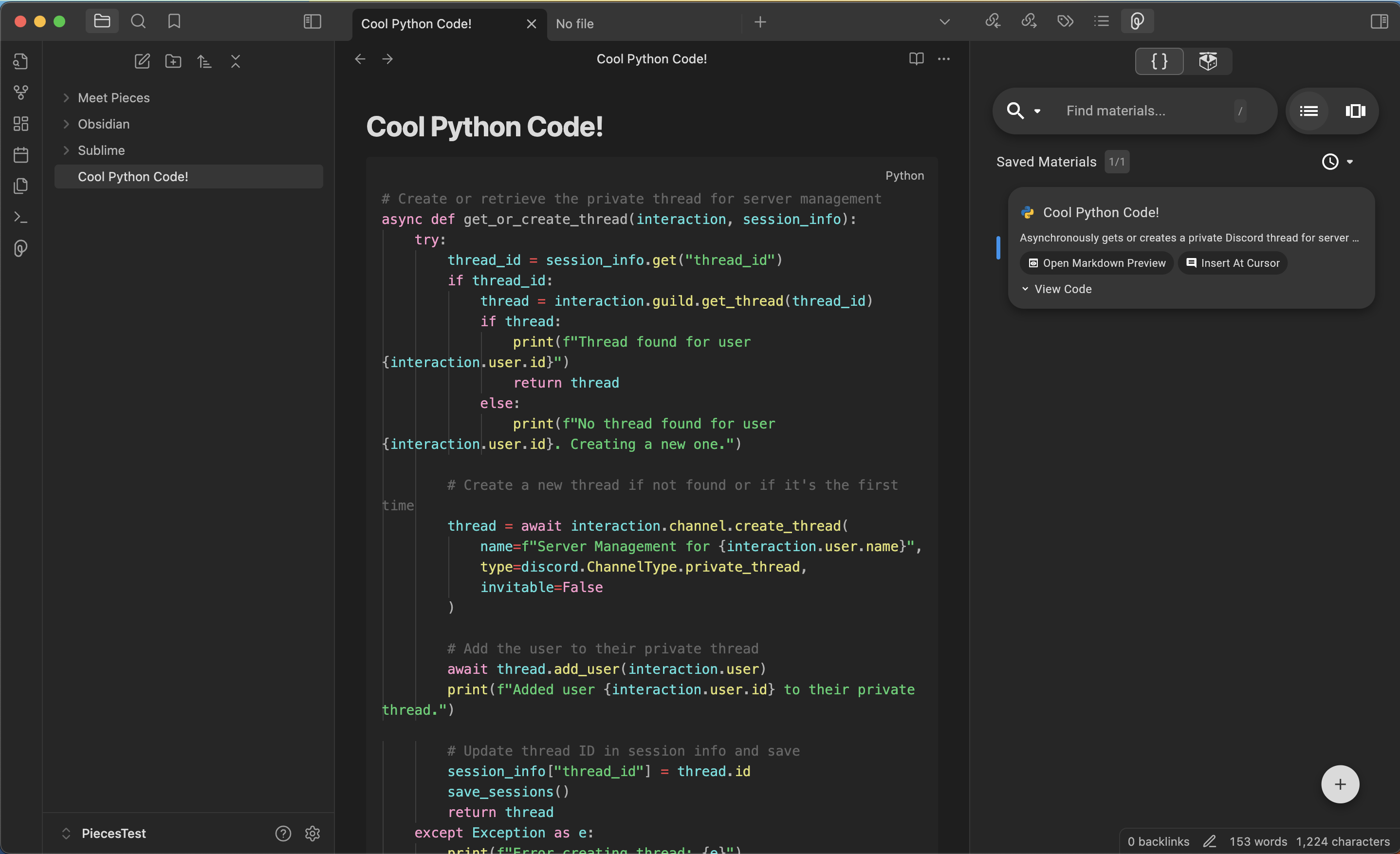Switch editor to reading view
This screenshot has height=854, width=1400.
click(916, 58)
